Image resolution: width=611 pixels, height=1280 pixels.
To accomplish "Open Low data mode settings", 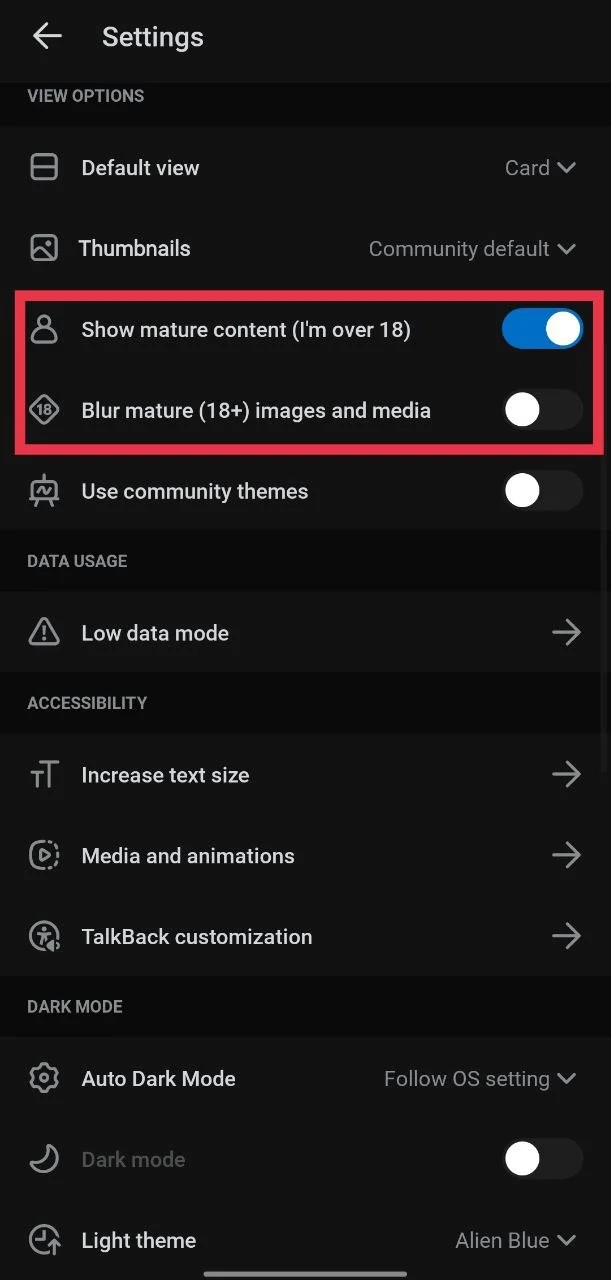I will click(305, 632).
